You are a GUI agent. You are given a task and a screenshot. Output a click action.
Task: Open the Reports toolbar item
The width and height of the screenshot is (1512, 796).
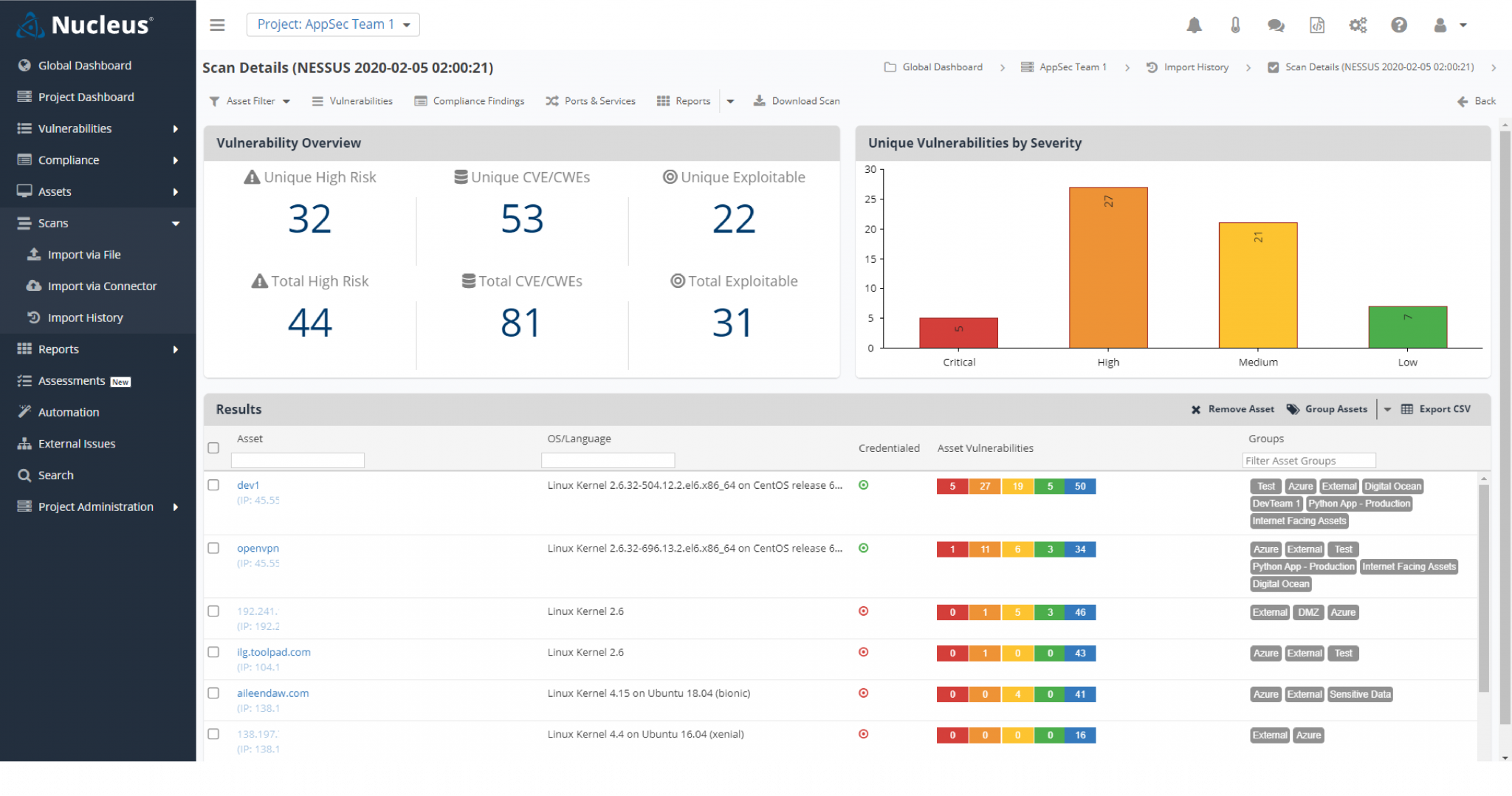(684, 101)
